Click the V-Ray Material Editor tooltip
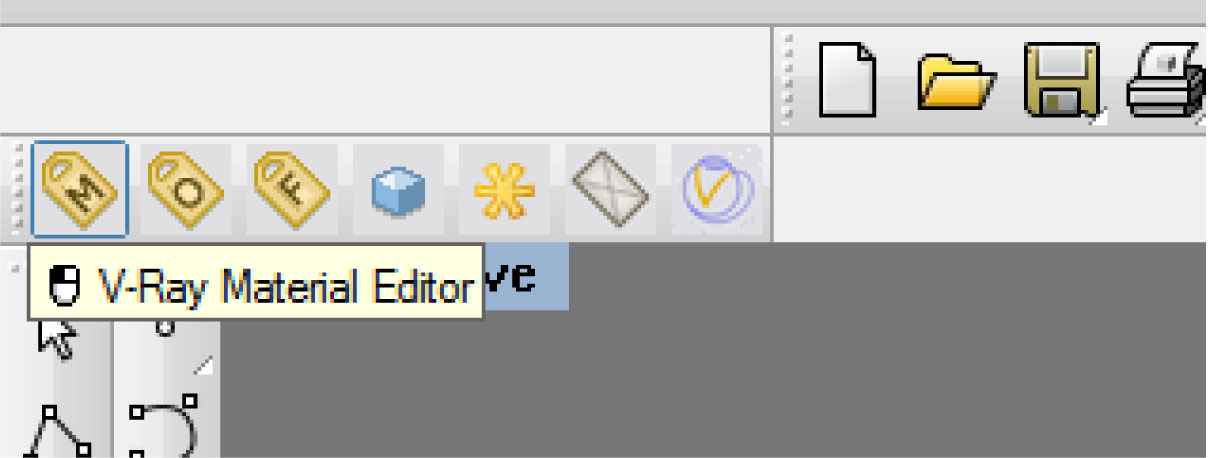The width and height of the screenshot is (1208, 458). click(x=256, y=287)
